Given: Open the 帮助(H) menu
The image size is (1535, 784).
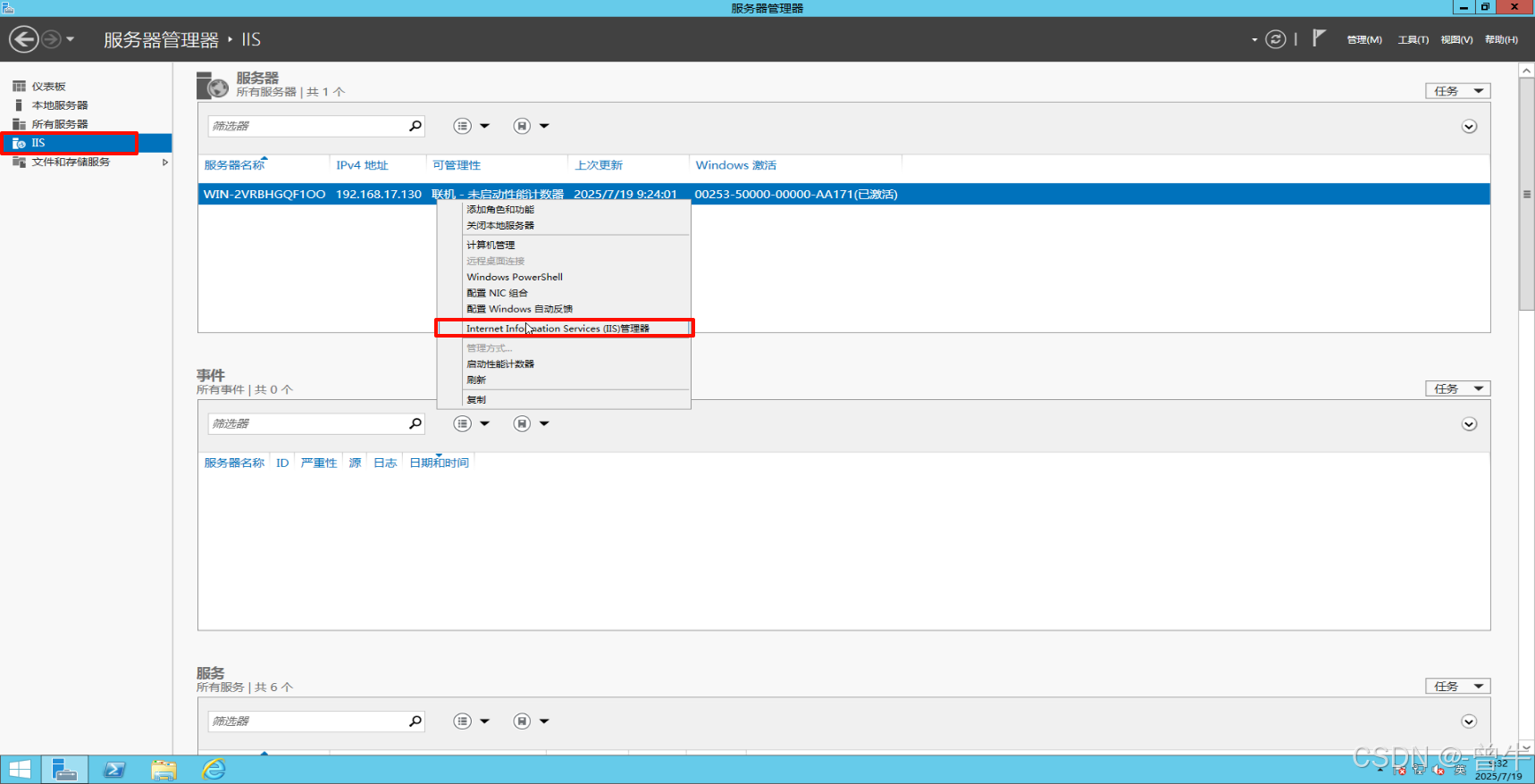Looking at the screenshot, I should coord(1501,40).
